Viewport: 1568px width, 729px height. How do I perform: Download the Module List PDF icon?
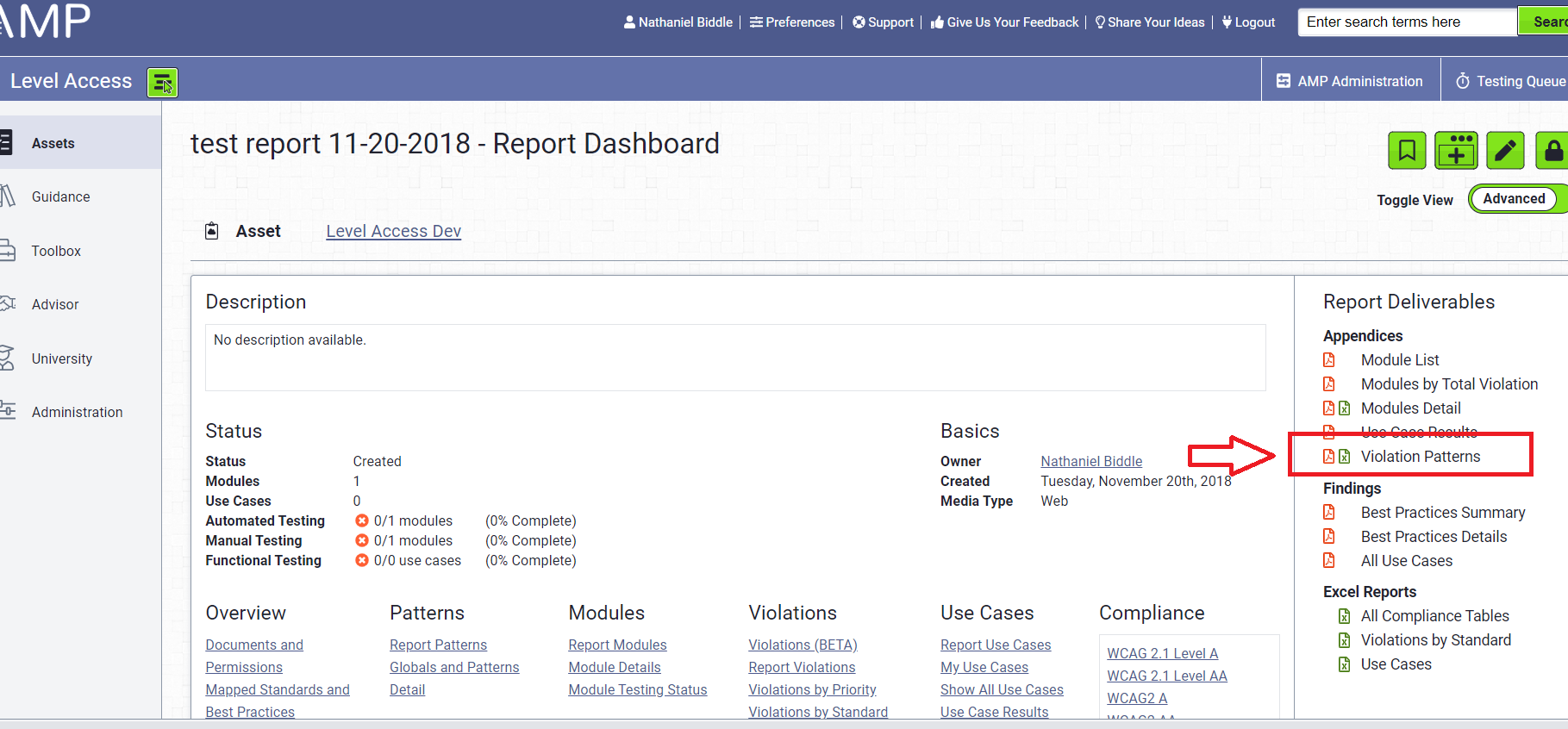pyautogui.click(x=1329, y=360)
